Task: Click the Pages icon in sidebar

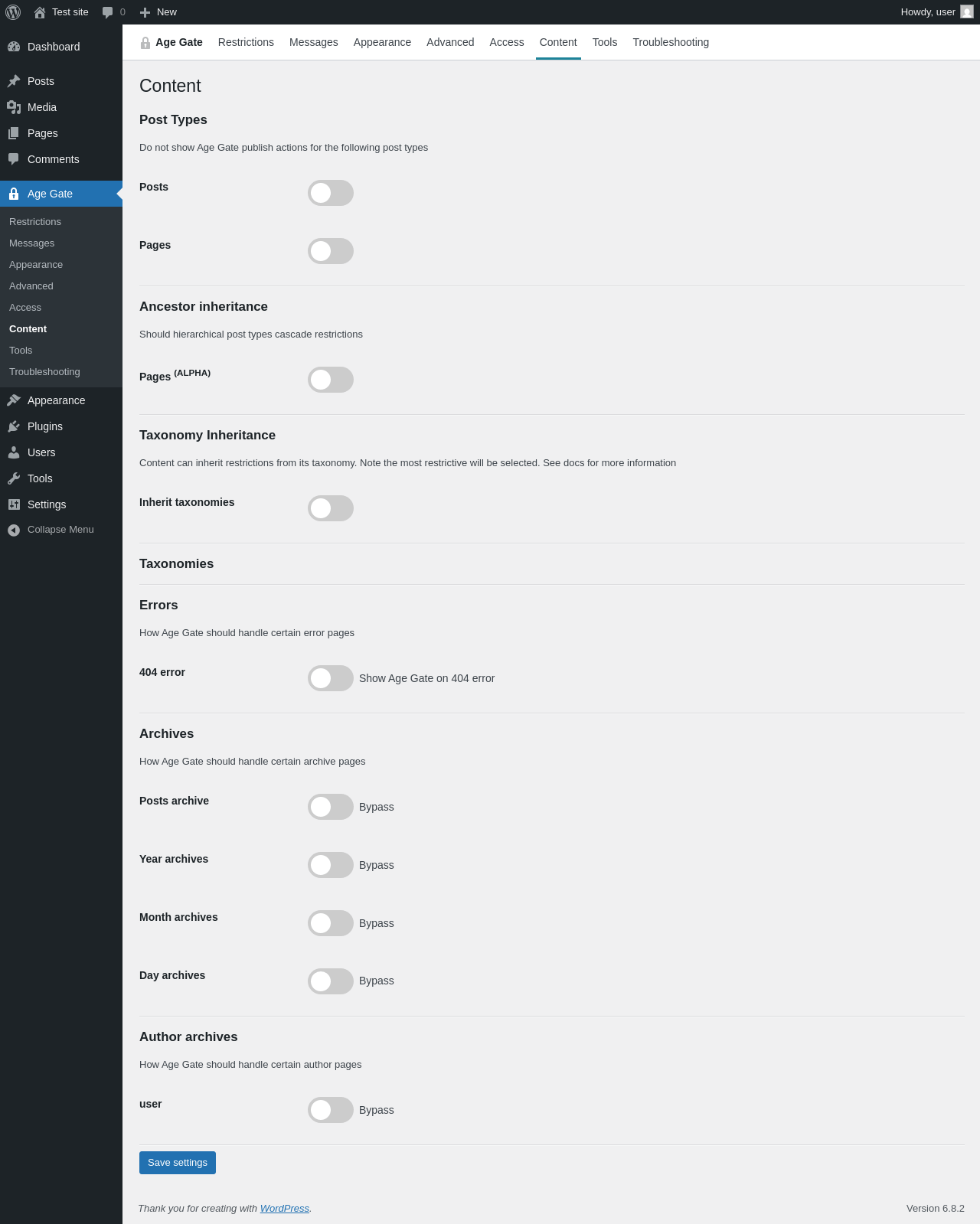Action: (x=14, y=133)
